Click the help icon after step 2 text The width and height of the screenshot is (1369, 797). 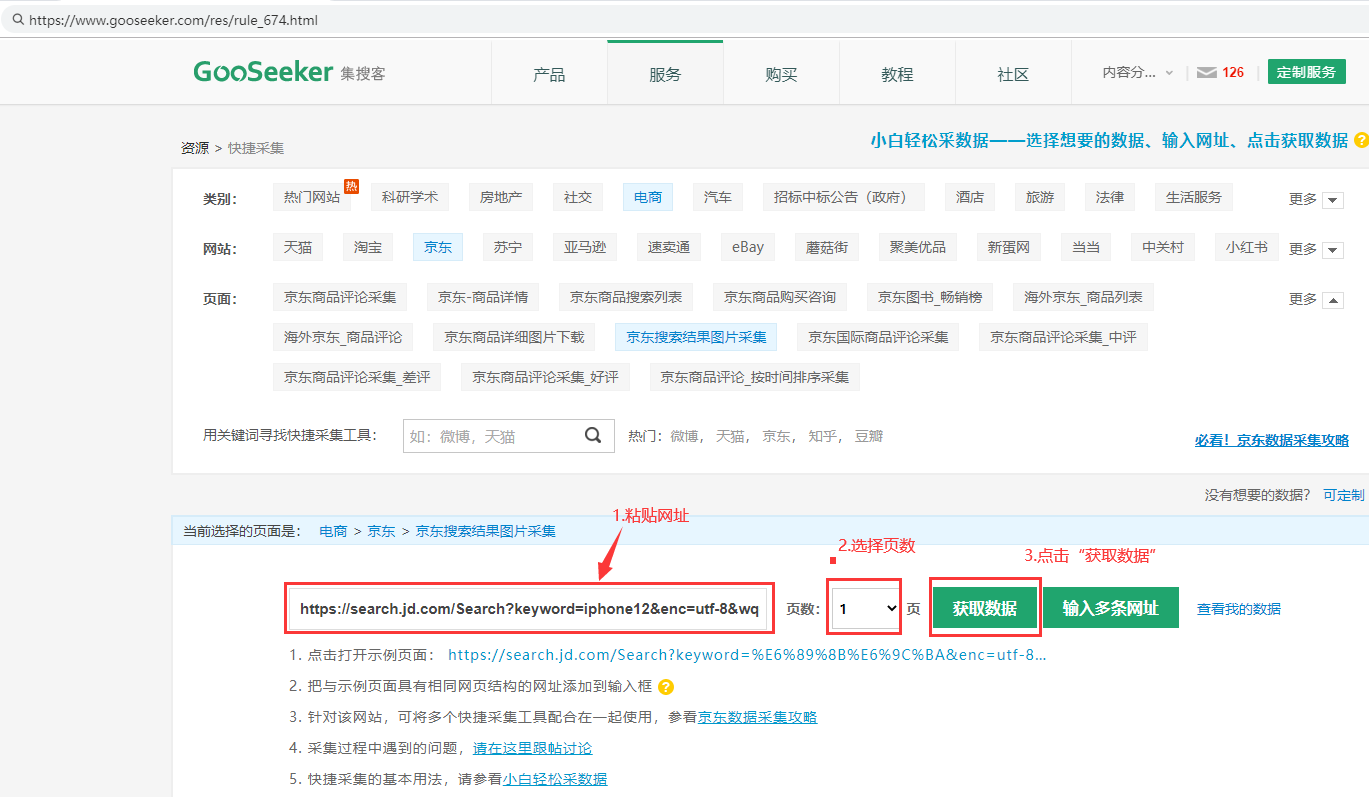click(x=666, y=687)
